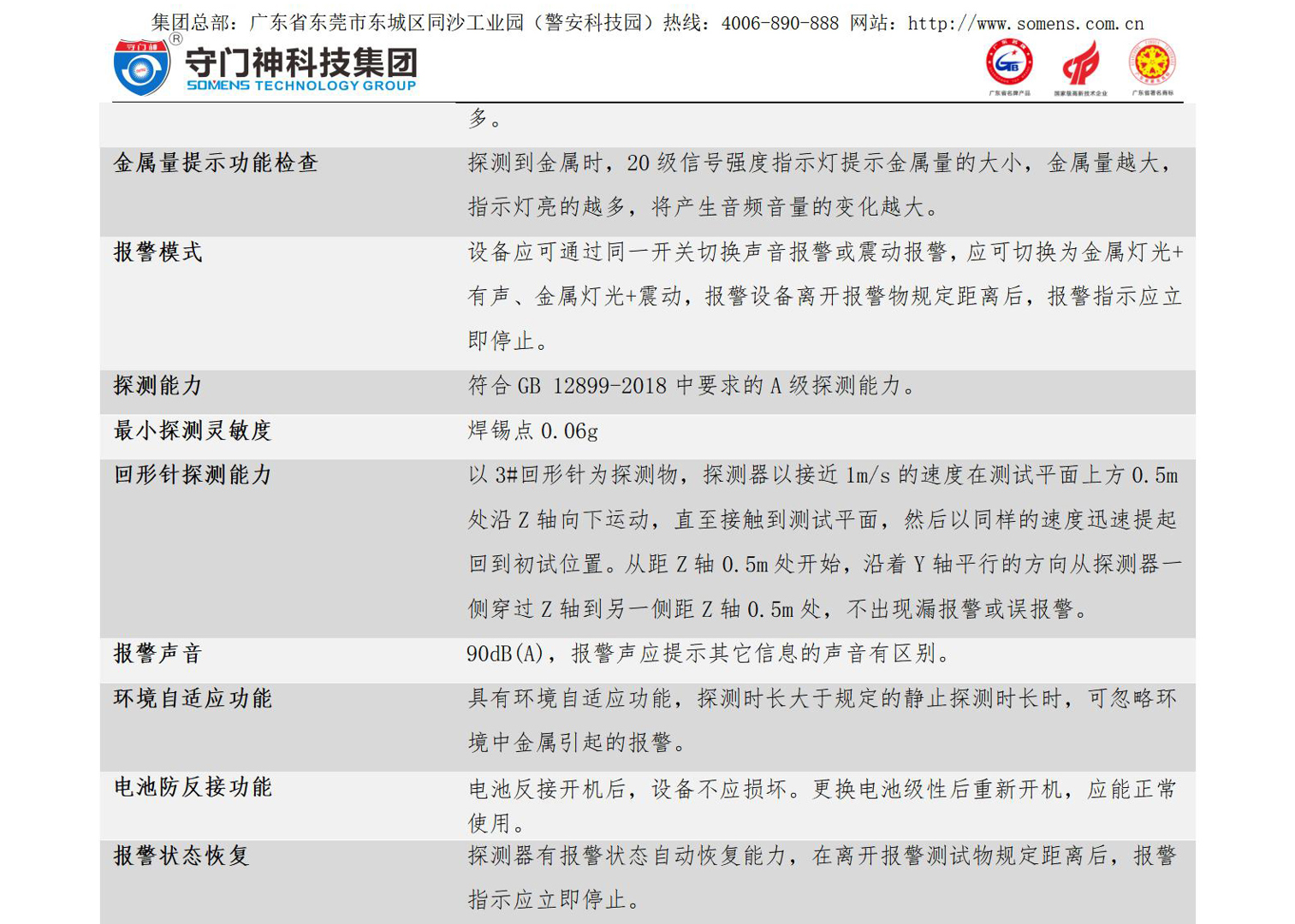Image resolution: width=1295 pixels, height=924 pixels.
Task: Select the 报警模式 row heading
Action: [158, 252]
